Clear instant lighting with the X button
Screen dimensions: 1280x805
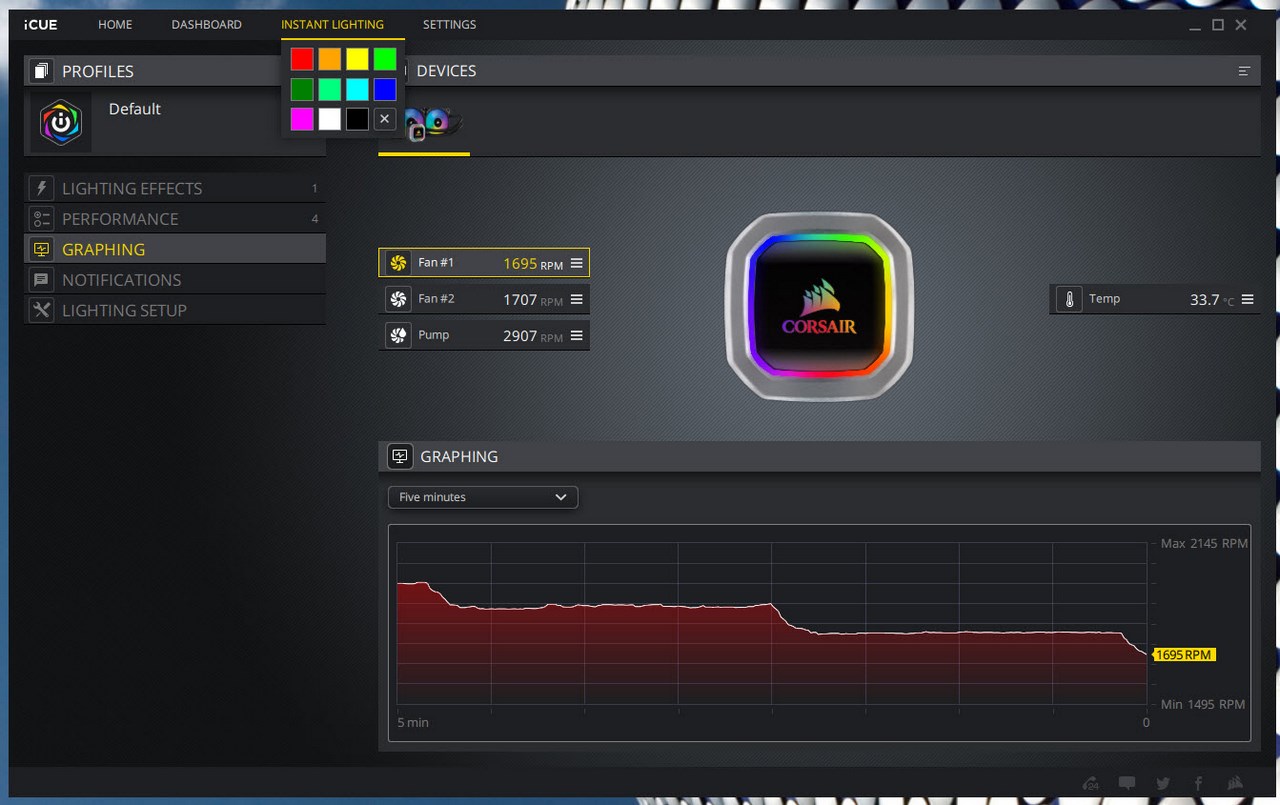[385, 120]
